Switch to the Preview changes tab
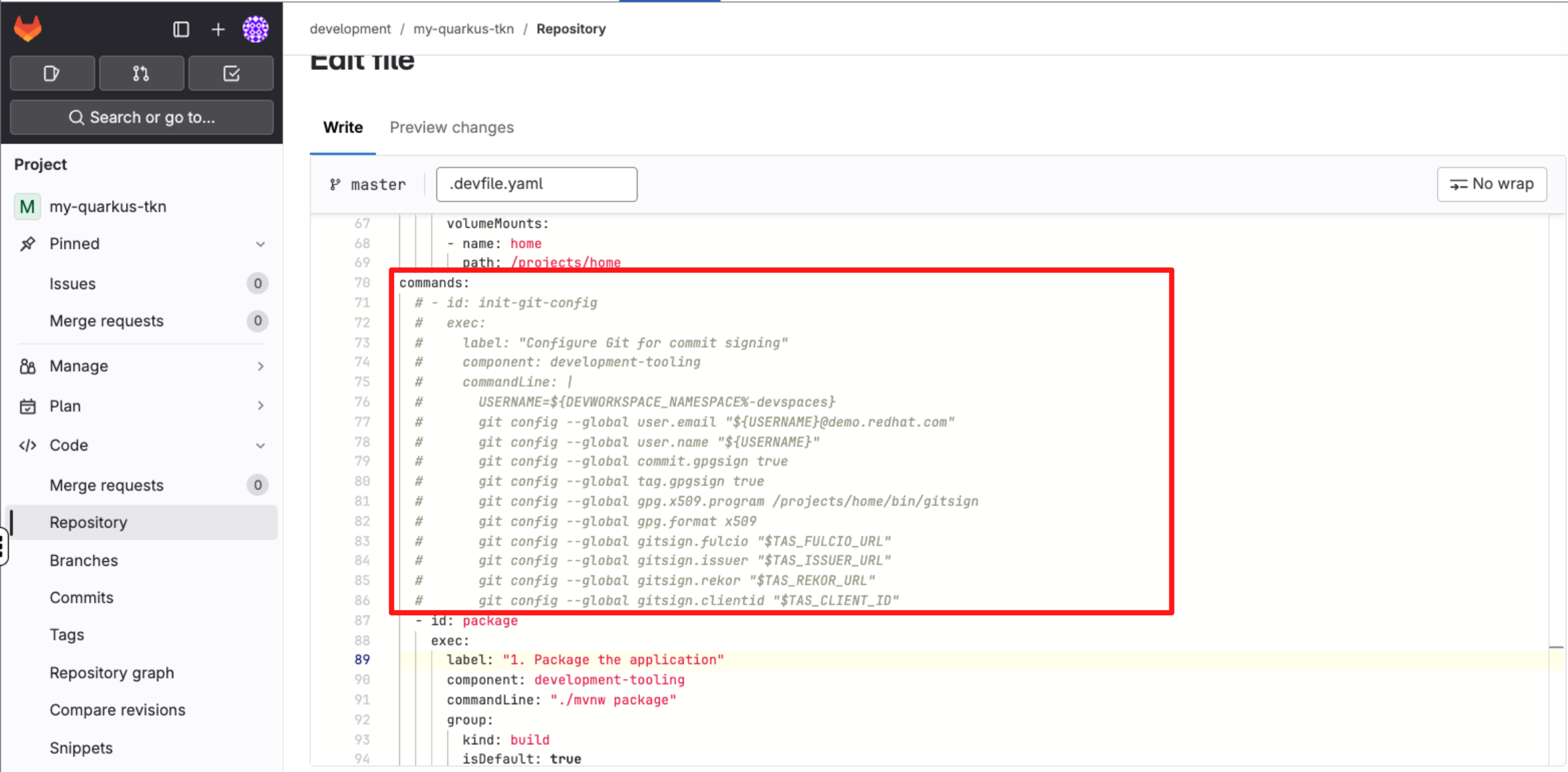Screen dimensions: 1568x772 click(x=452, y=127)
